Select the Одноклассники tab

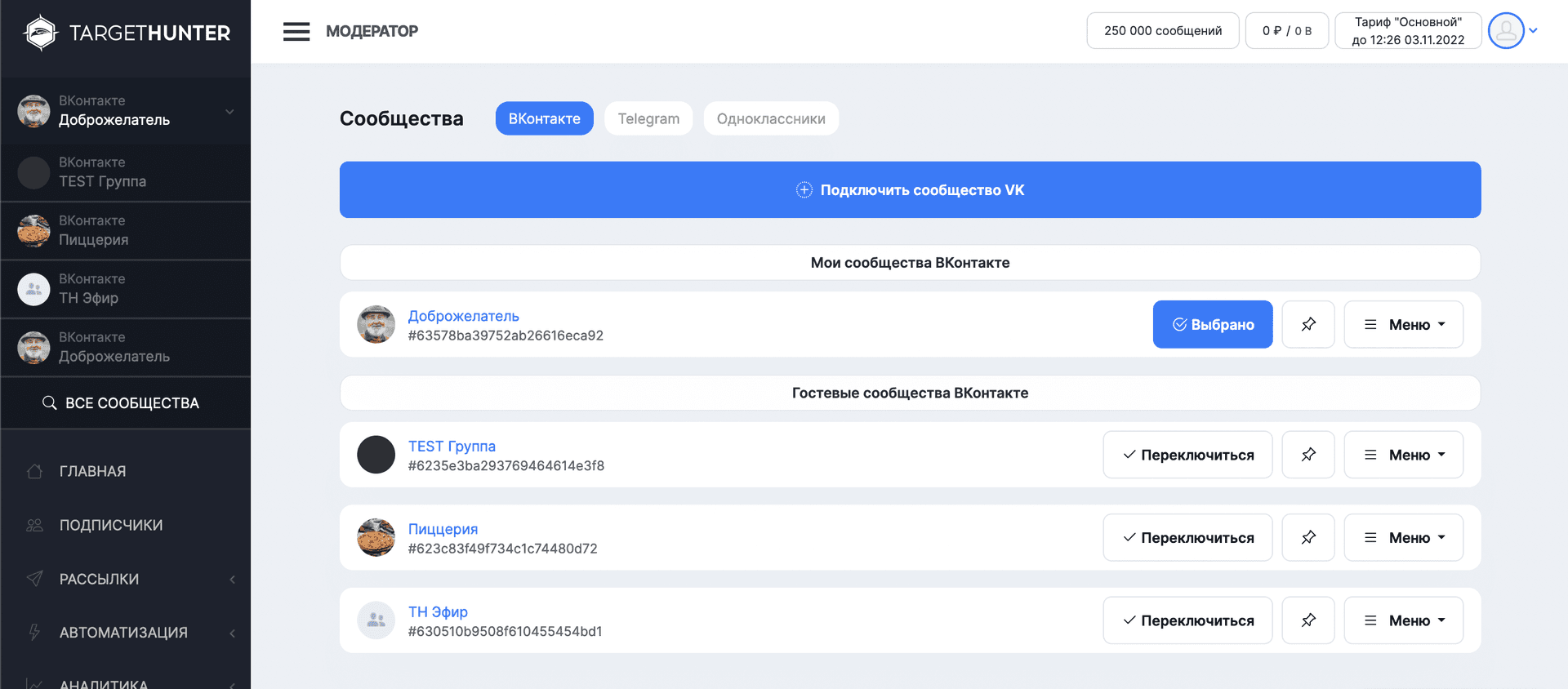(x=770, y=118)
